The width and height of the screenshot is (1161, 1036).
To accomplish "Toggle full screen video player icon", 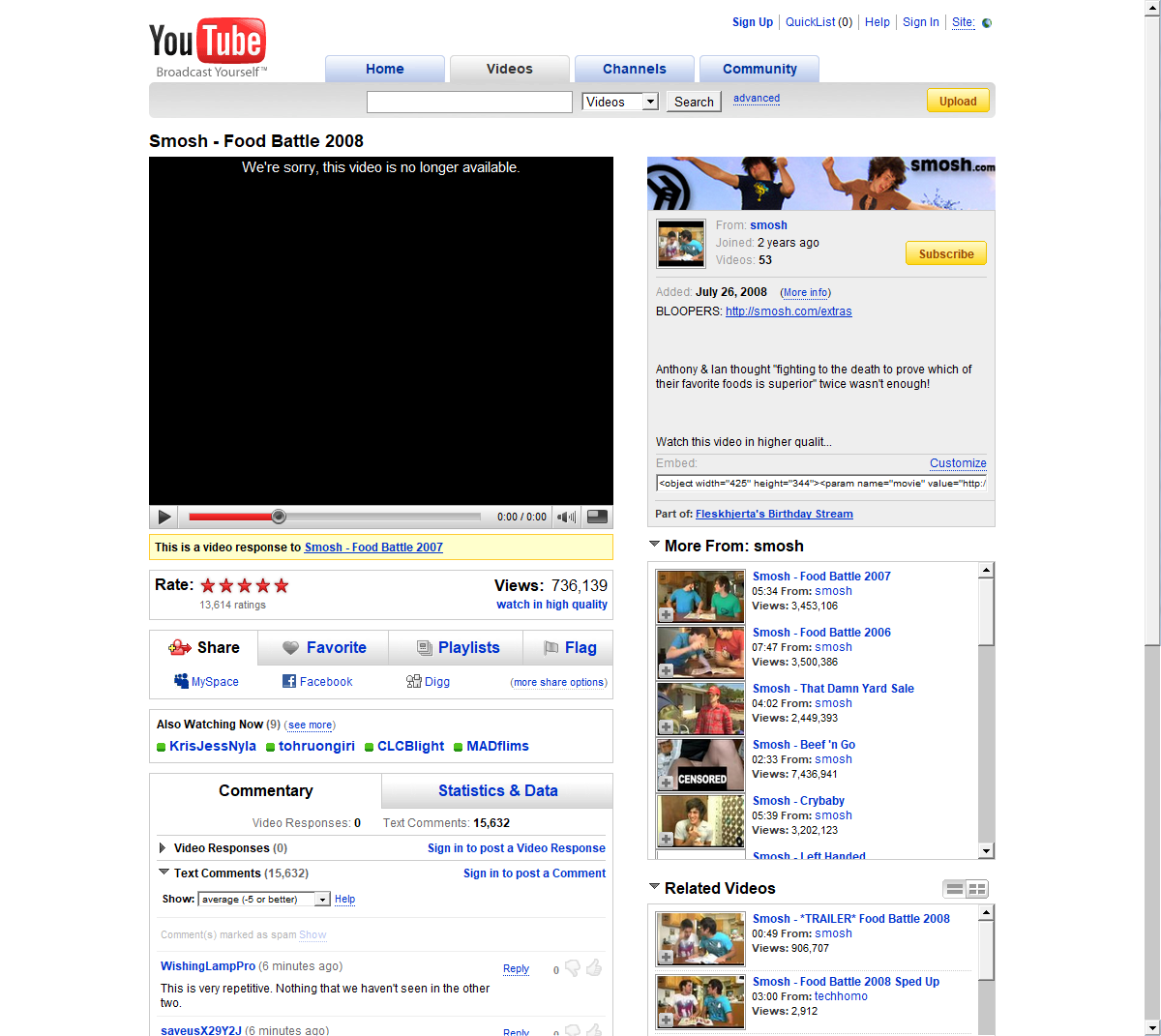I will (598, 517).
